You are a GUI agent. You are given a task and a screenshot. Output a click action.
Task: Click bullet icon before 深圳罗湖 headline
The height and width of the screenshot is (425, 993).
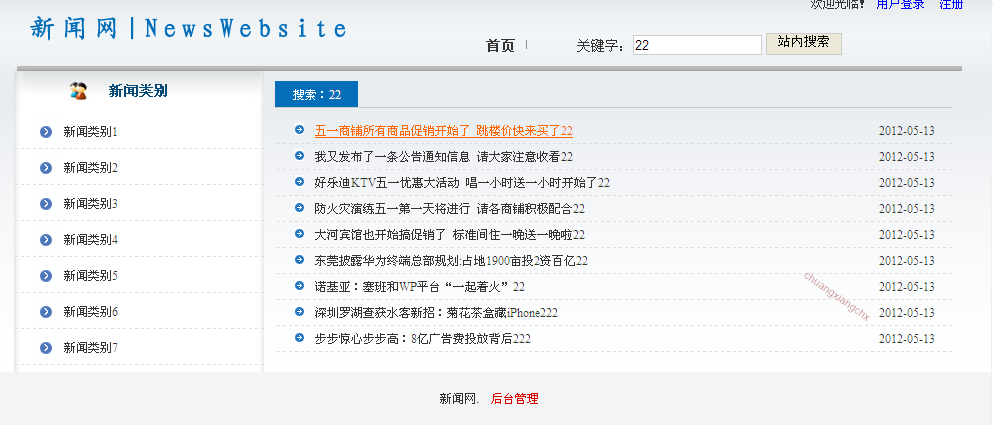click(300, 312)
